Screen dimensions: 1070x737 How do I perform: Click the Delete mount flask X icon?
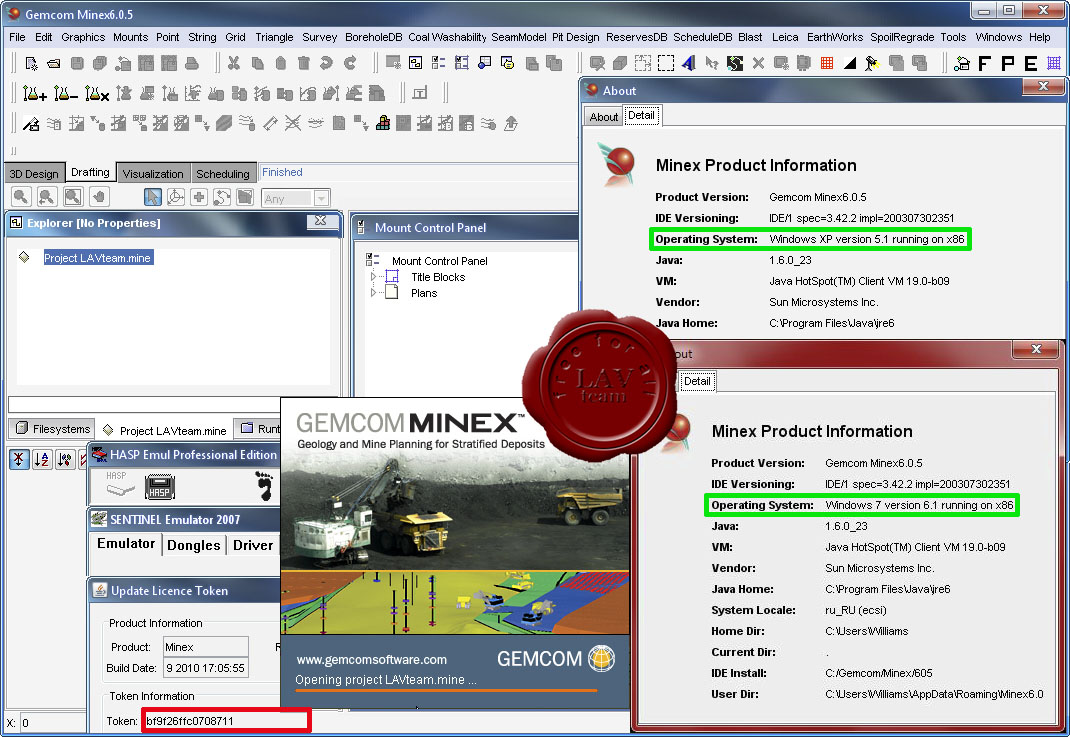[x=97, y=93]
